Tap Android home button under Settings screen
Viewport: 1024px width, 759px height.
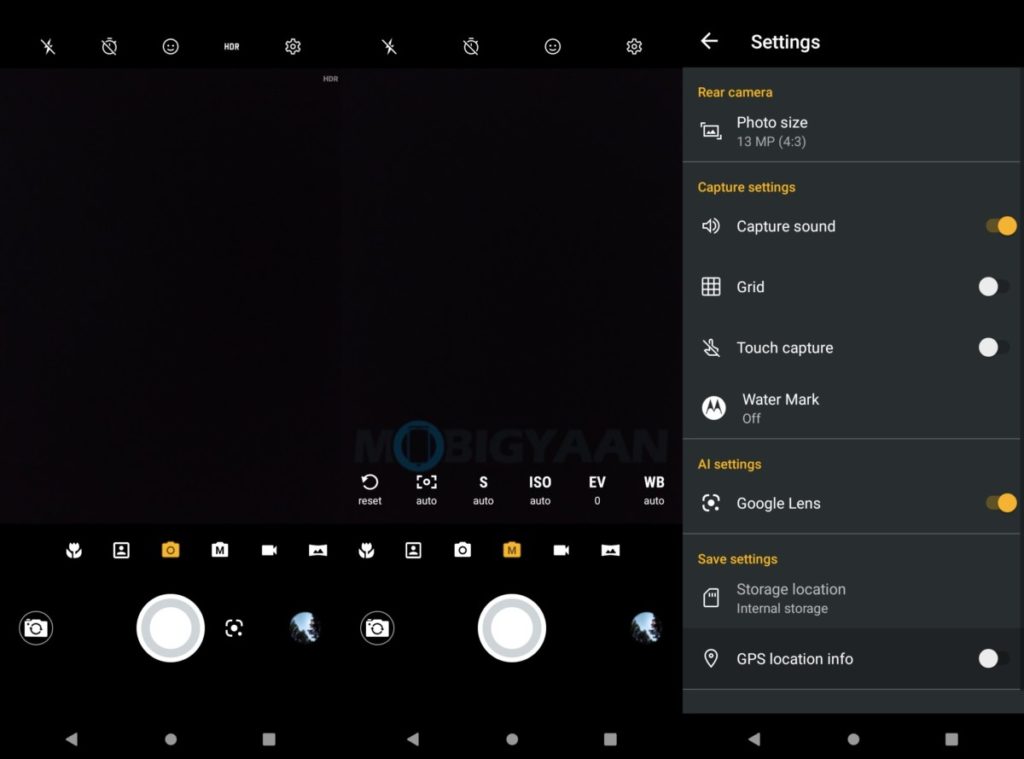point(853,739)
